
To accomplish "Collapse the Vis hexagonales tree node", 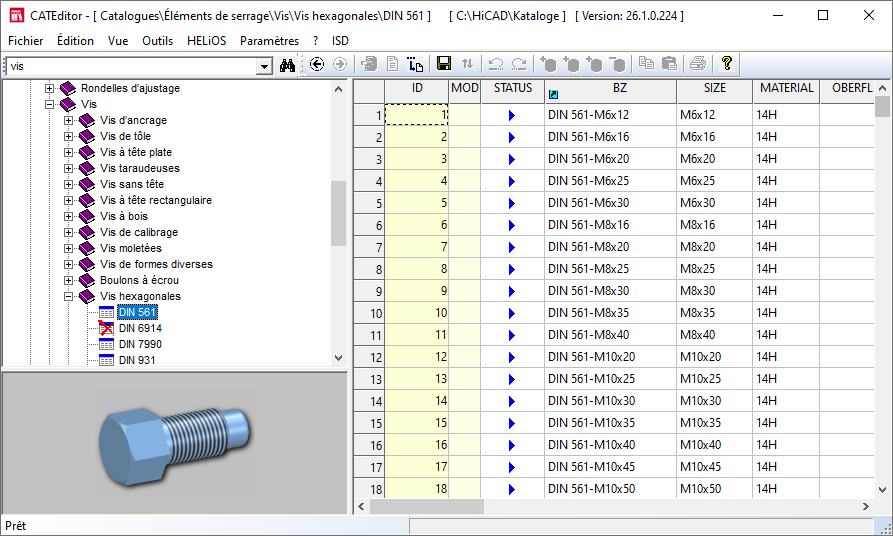I will click(x=69, y=297).
